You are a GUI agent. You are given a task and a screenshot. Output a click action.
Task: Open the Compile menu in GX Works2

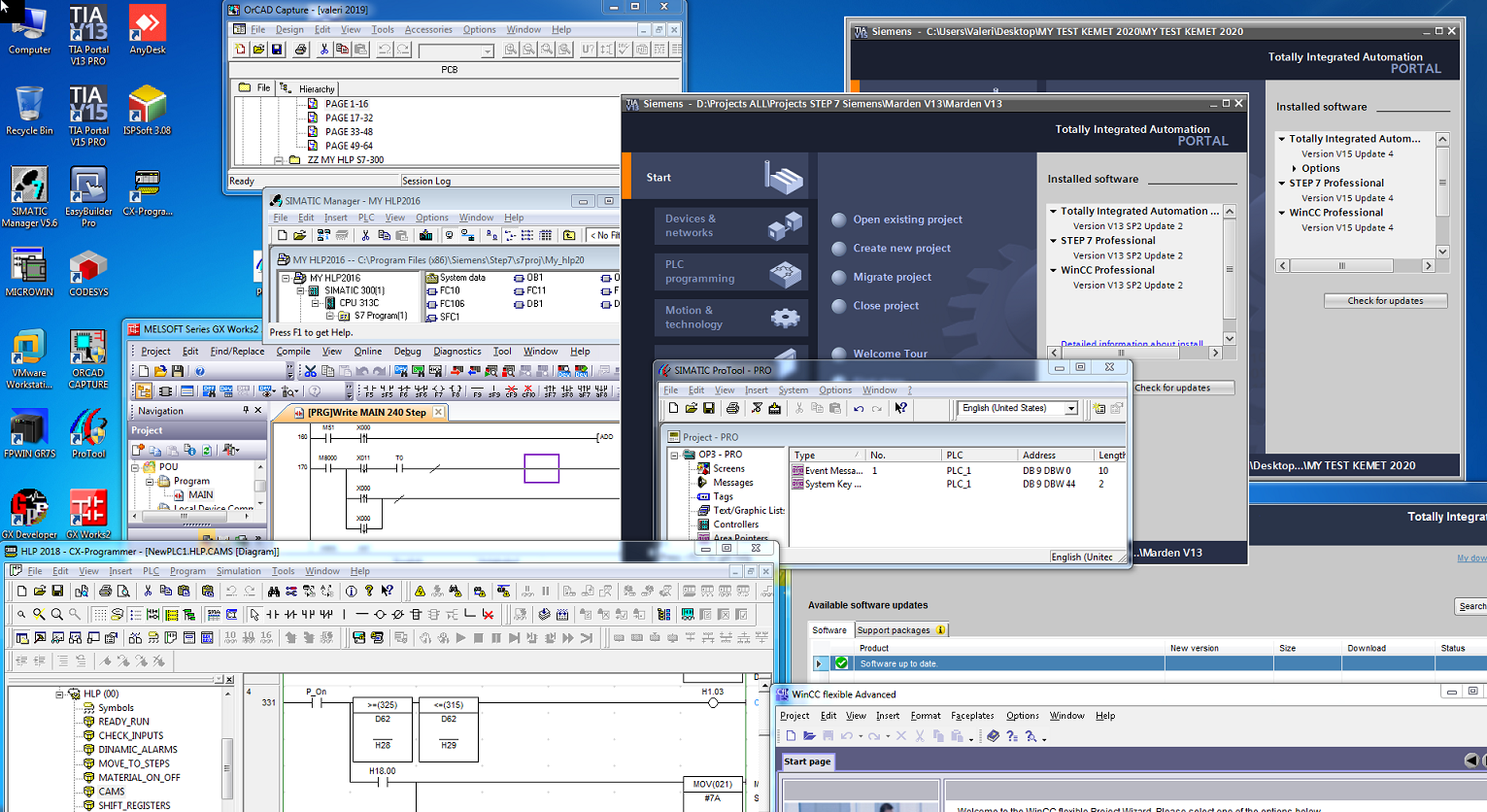[293, 352]
